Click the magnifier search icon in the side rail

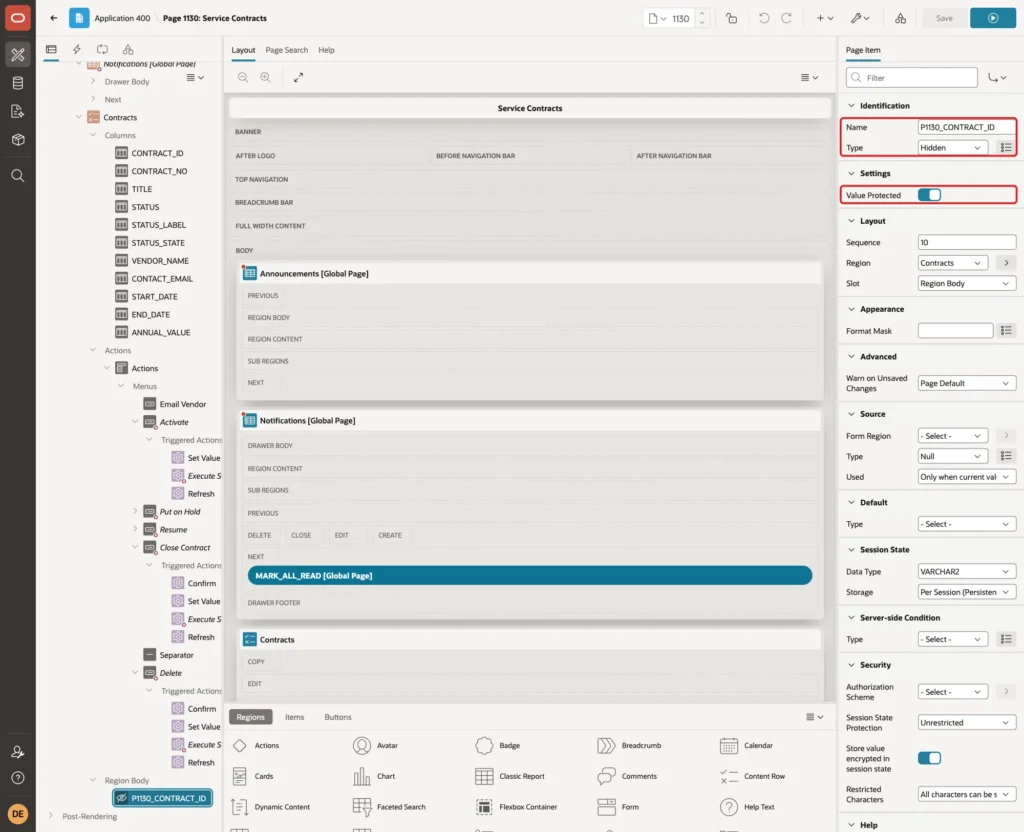(x=18, y=176)
